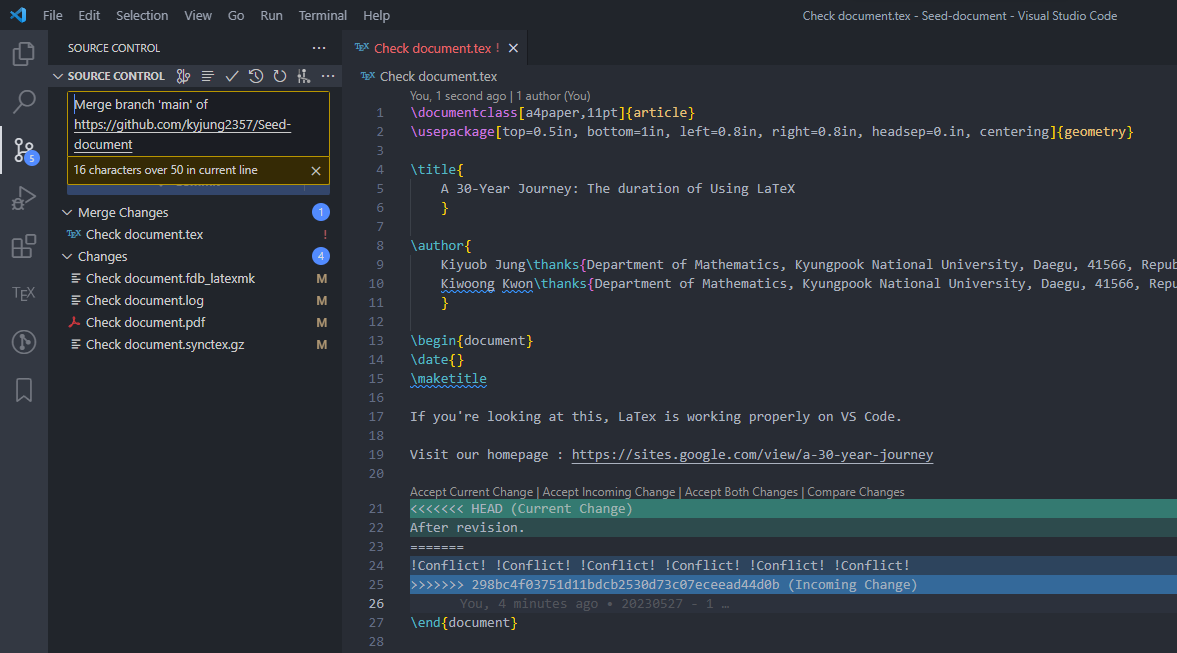Click Accept Current Change
Screen dimensions: 1177x653
point(471,492)
